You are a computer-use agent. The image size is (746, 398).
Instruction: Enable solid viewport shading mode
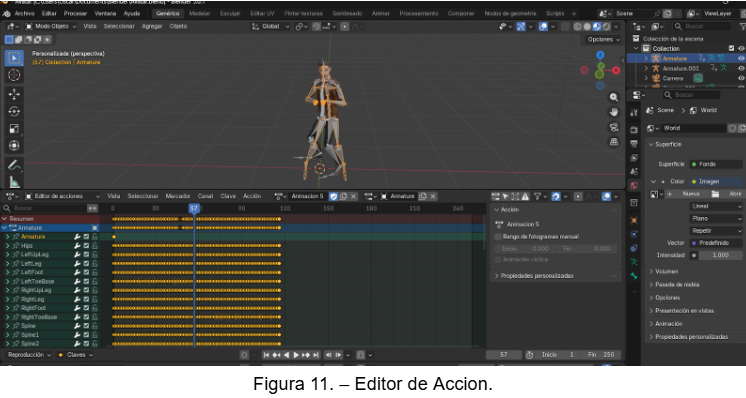pyautogui.click(x=587, y=27)
